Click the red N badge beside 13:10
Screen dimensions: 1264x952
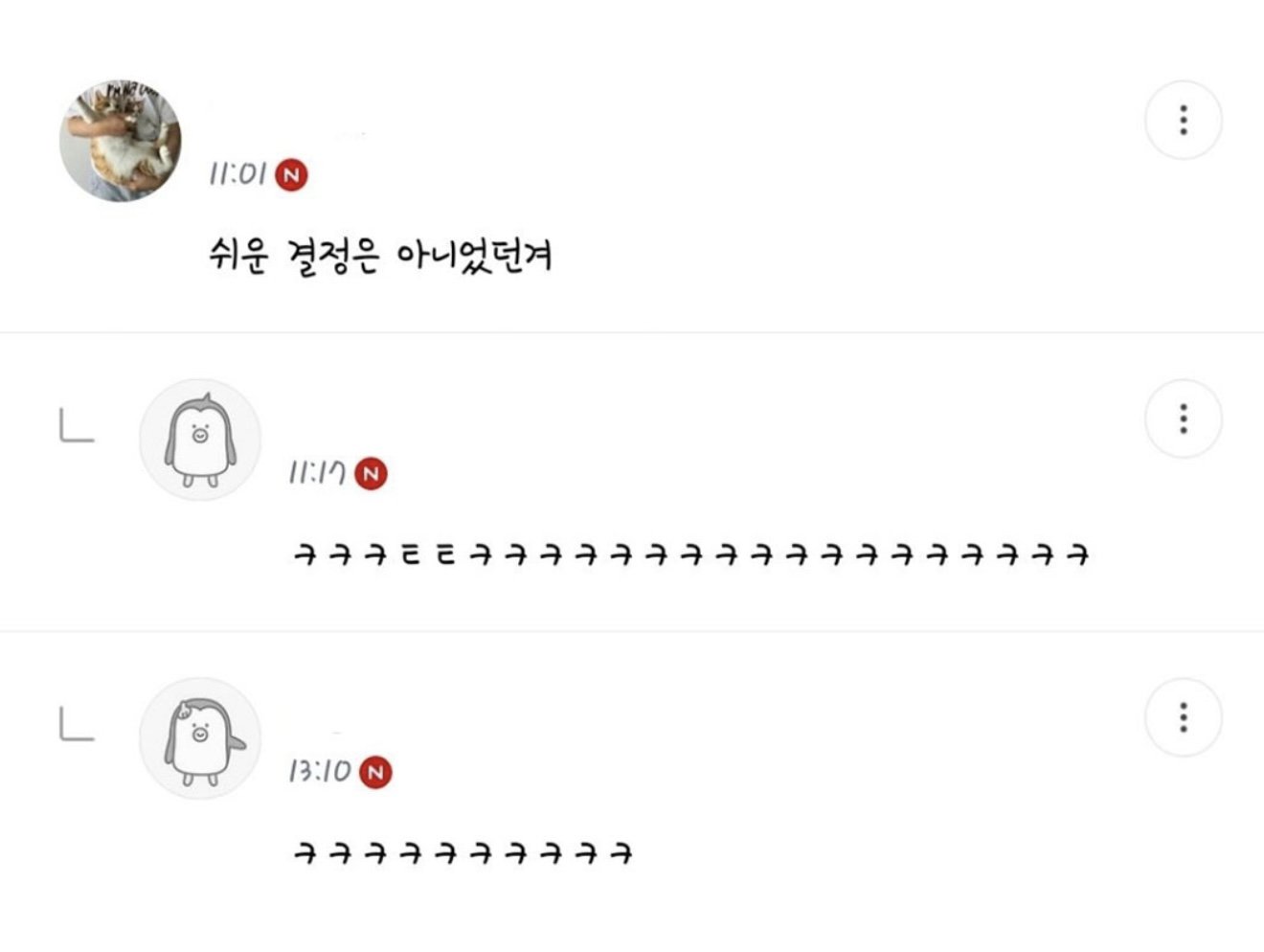(x=375, y=772)
